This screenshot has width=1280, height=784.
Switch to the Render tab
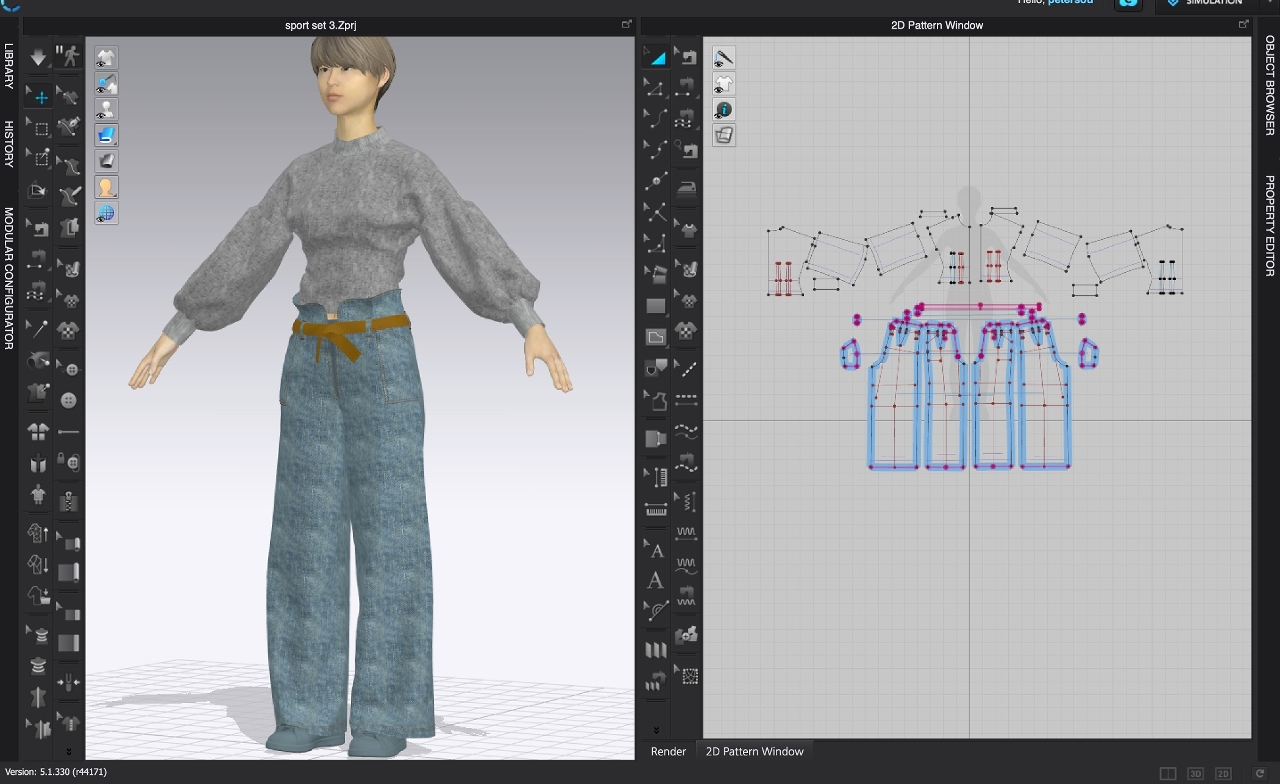point(668,751)
